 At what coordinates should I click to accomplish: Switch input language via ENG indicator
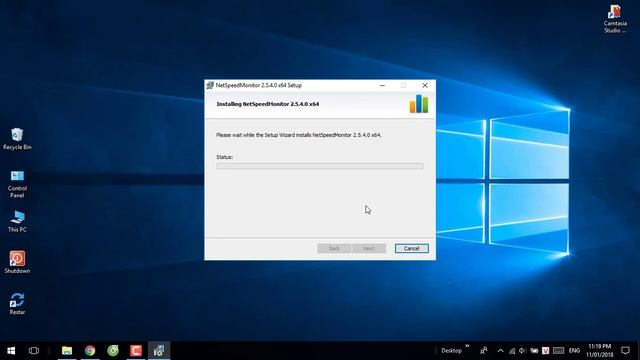574,351
